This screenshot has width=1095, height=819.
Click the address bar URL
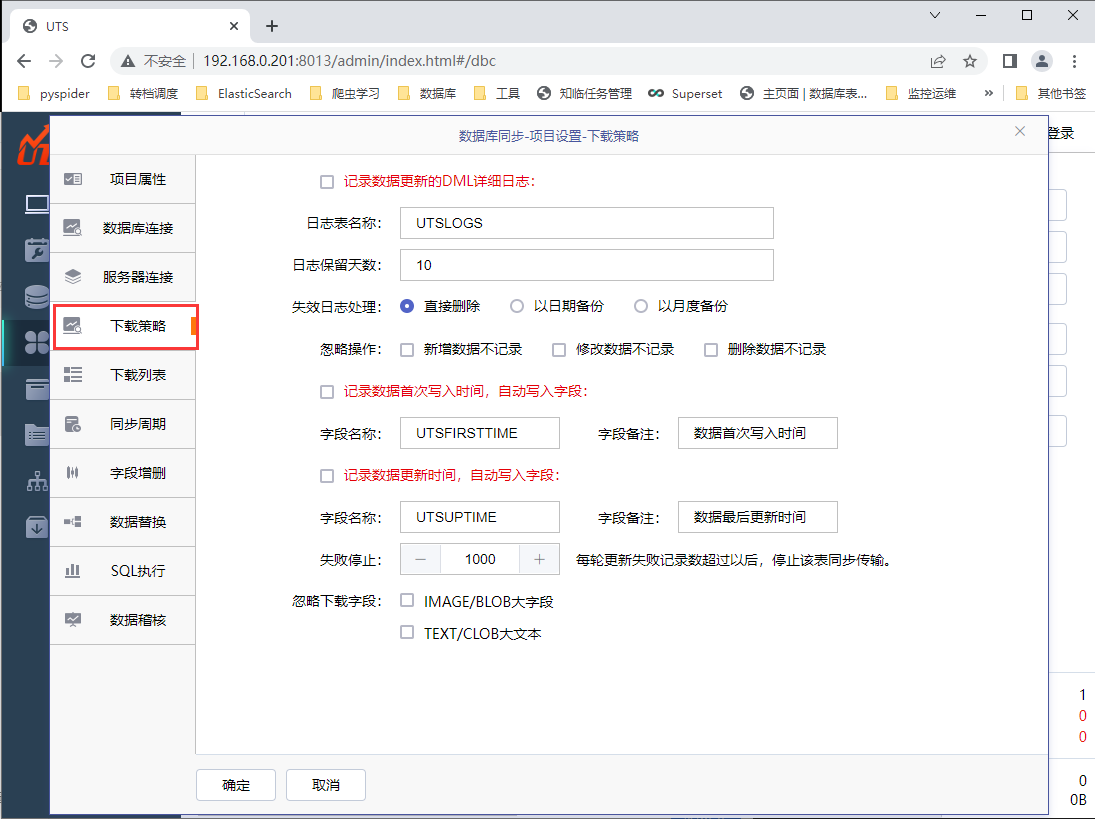click(x=349, y=61)
